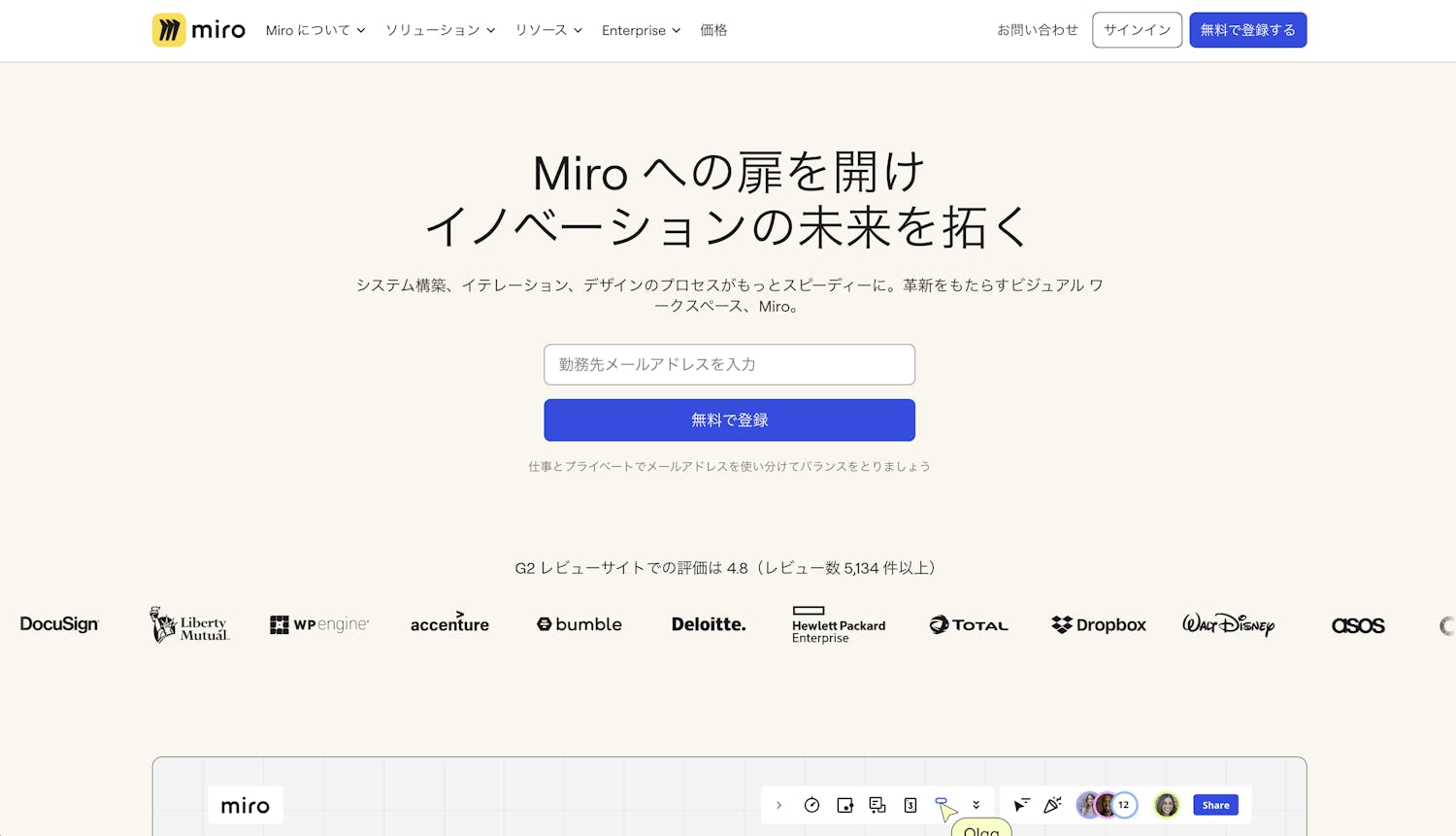The width and height of the screenshot is (1456, 836).
Task: Click the cursor follow icon in toolbar
Action: tap(1021, 805)
